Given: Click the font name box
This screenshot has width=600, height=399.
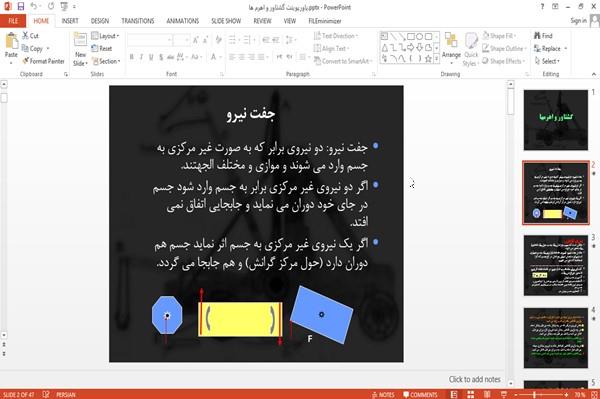Looking at the screenshot, I should click(149, 40).
